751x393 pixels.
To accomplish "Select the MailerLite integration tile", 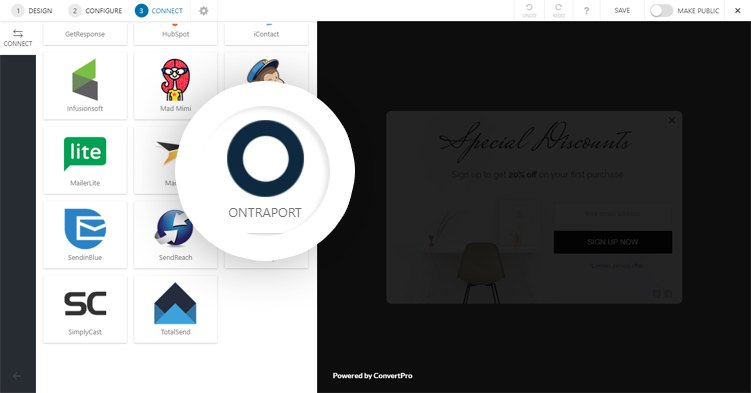I will click(85, 160).
